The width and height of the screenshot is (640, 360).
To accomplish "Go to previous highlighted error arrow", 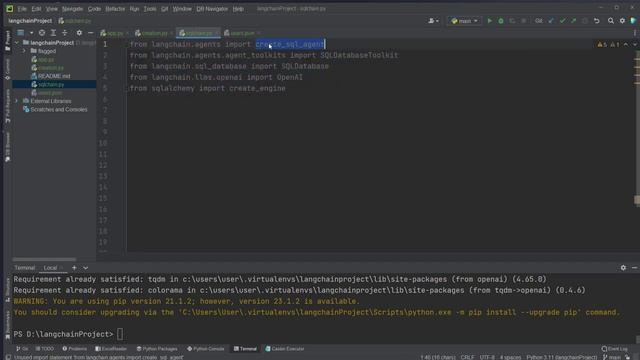I will click(x=626, y=44).
